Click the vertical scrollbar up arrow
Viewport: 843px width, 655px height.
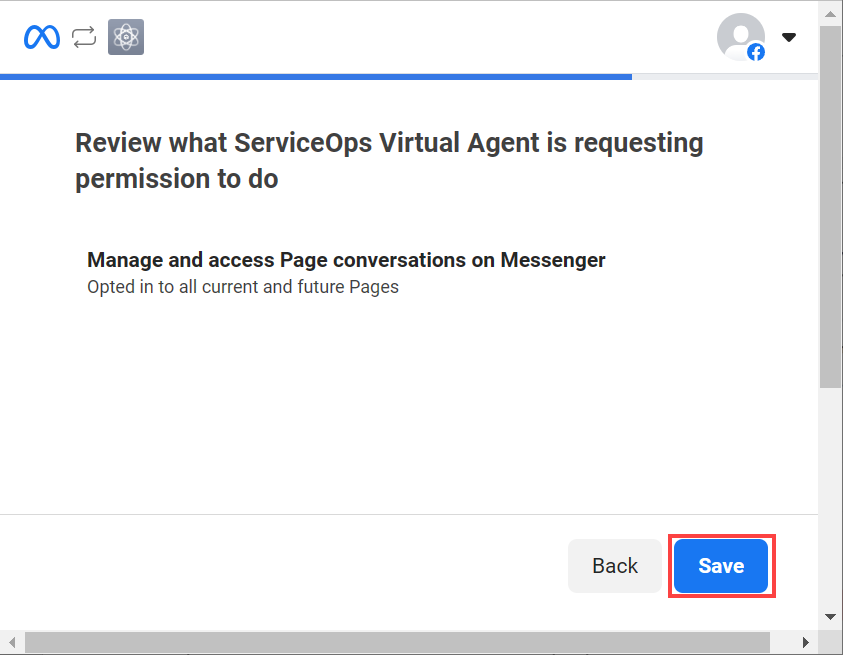coord(831,14)
